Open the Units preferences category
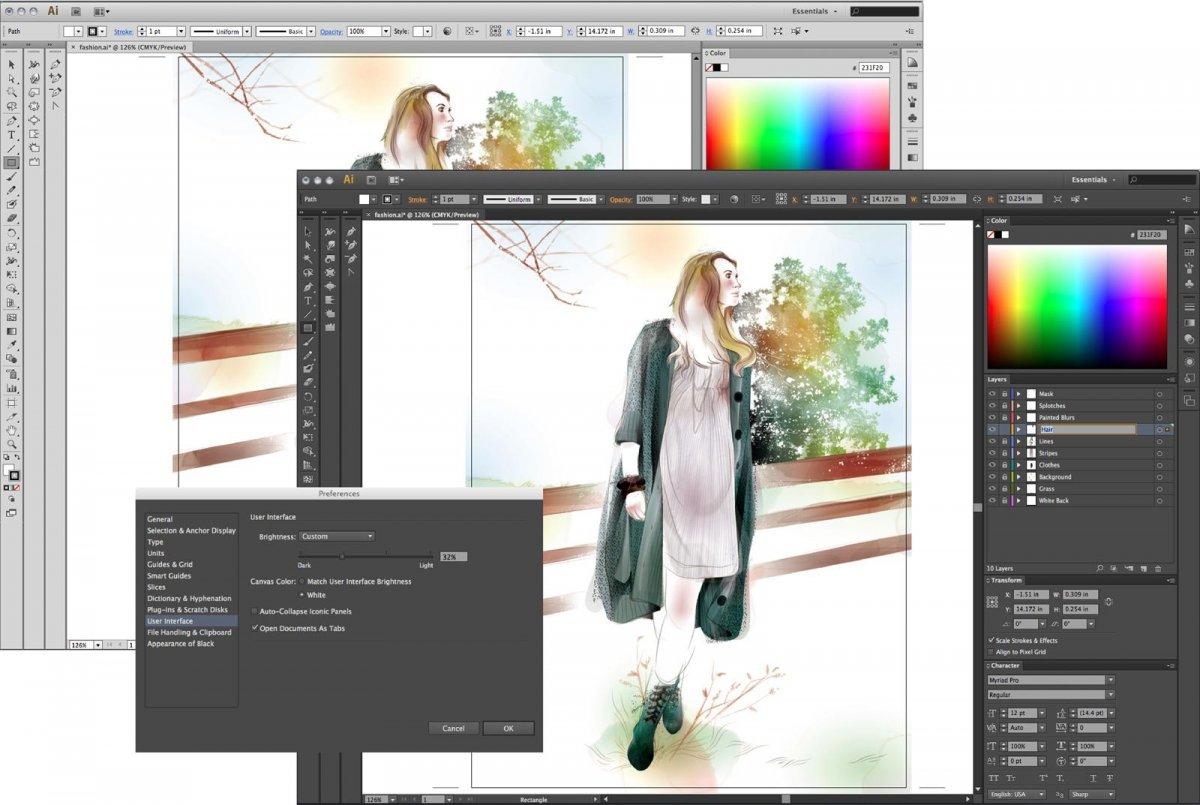Image resolution: width=1200 pixels, height=805 pixels. coord(156,553)
